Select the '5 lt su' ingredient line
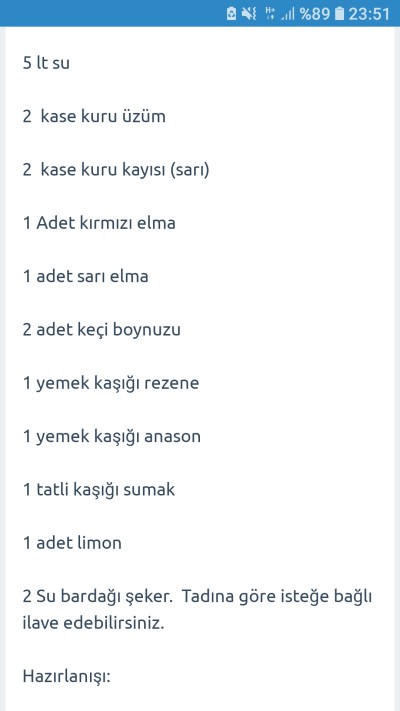Viewport: 400px width, 711px height. pyautogui.click(x=46, y=63)
